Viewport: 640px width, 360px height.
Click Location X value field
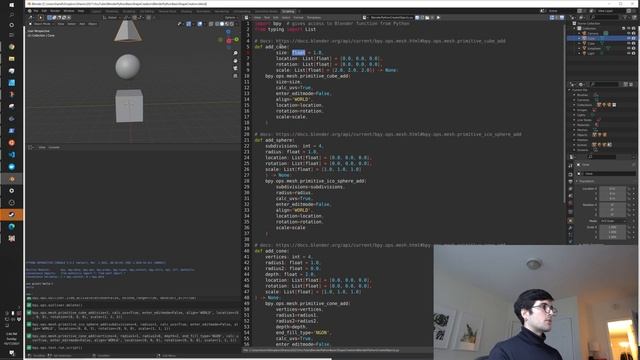(612, 189)
